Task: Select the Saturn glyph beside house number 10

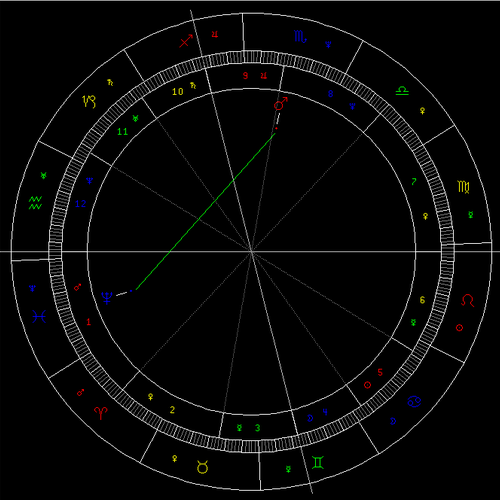Action: point(193,85)
